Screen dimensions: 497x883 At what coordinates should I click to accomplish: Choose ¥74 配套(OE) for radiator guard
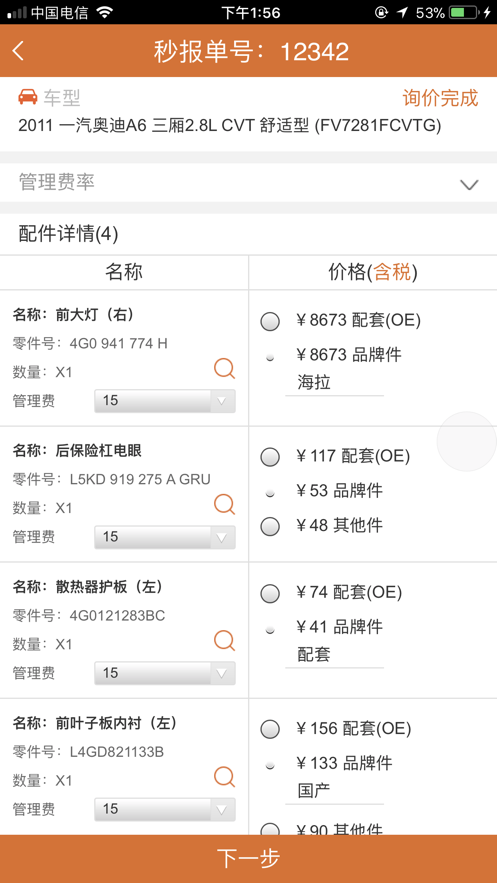point(270,593)
